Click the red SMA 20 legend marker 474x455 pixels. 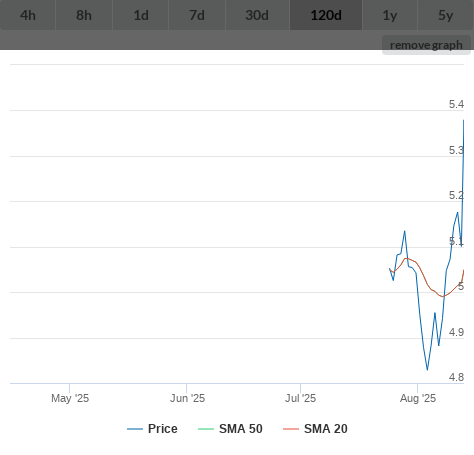[291, 429]
